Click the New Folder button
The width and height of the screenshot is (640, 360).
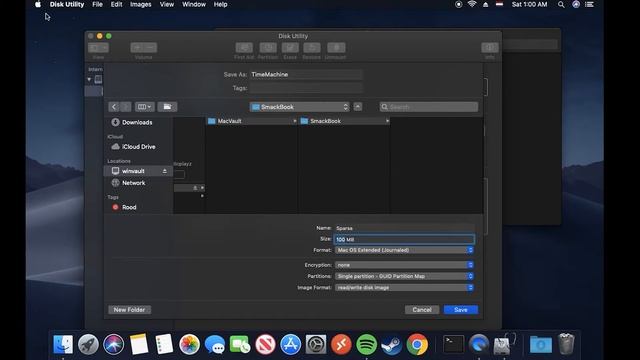tap(129, 310)
